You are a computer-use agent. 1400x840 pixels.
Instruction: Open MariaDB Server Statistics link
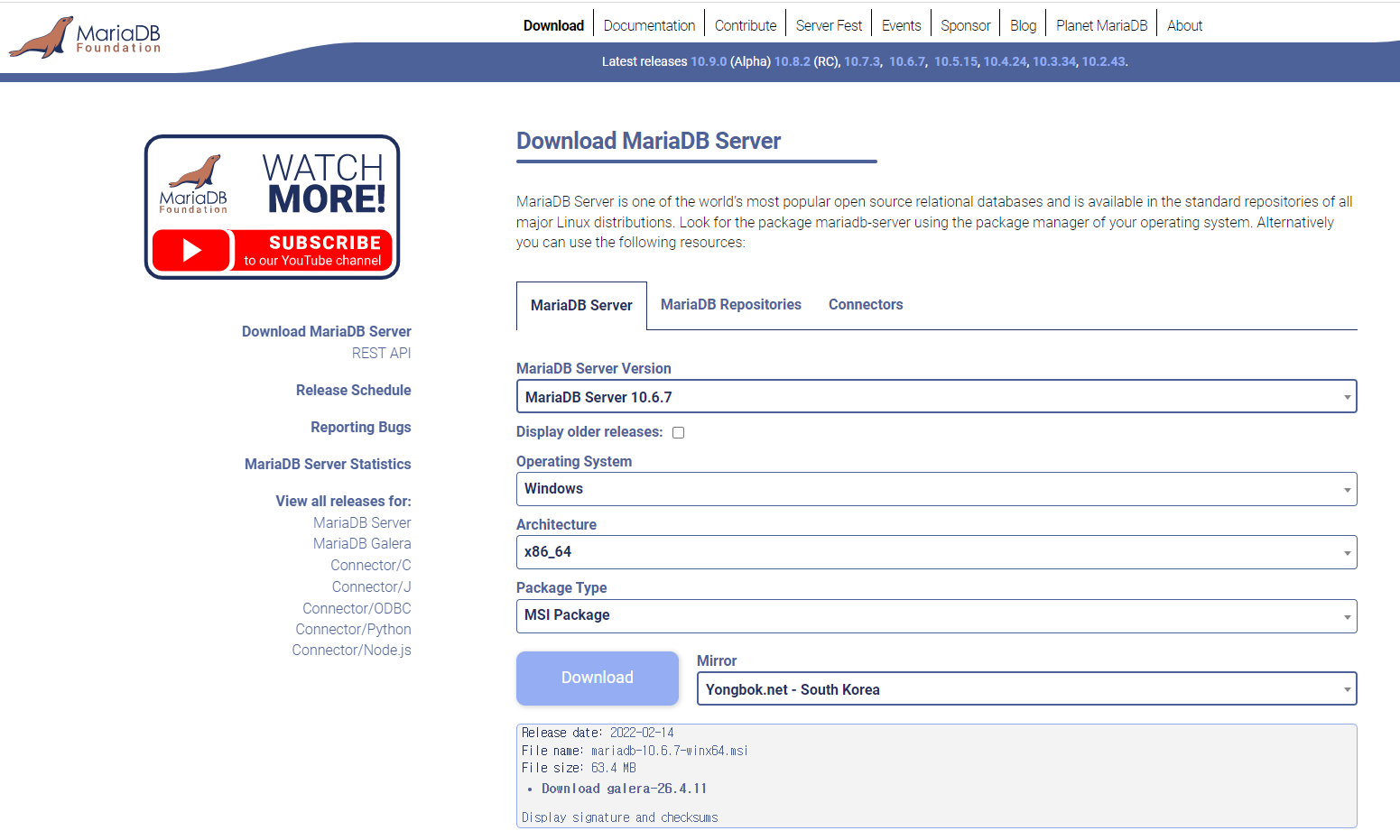pyautogui.click(x=328, y=464)
